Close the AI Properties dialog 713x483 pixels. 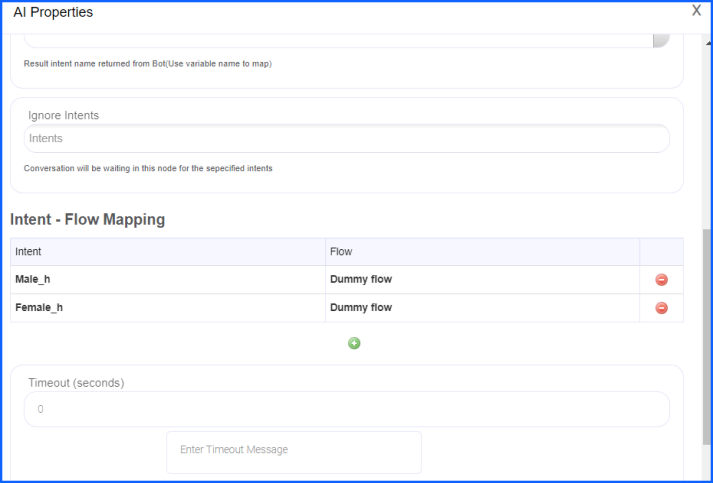[x=697, y=10]
